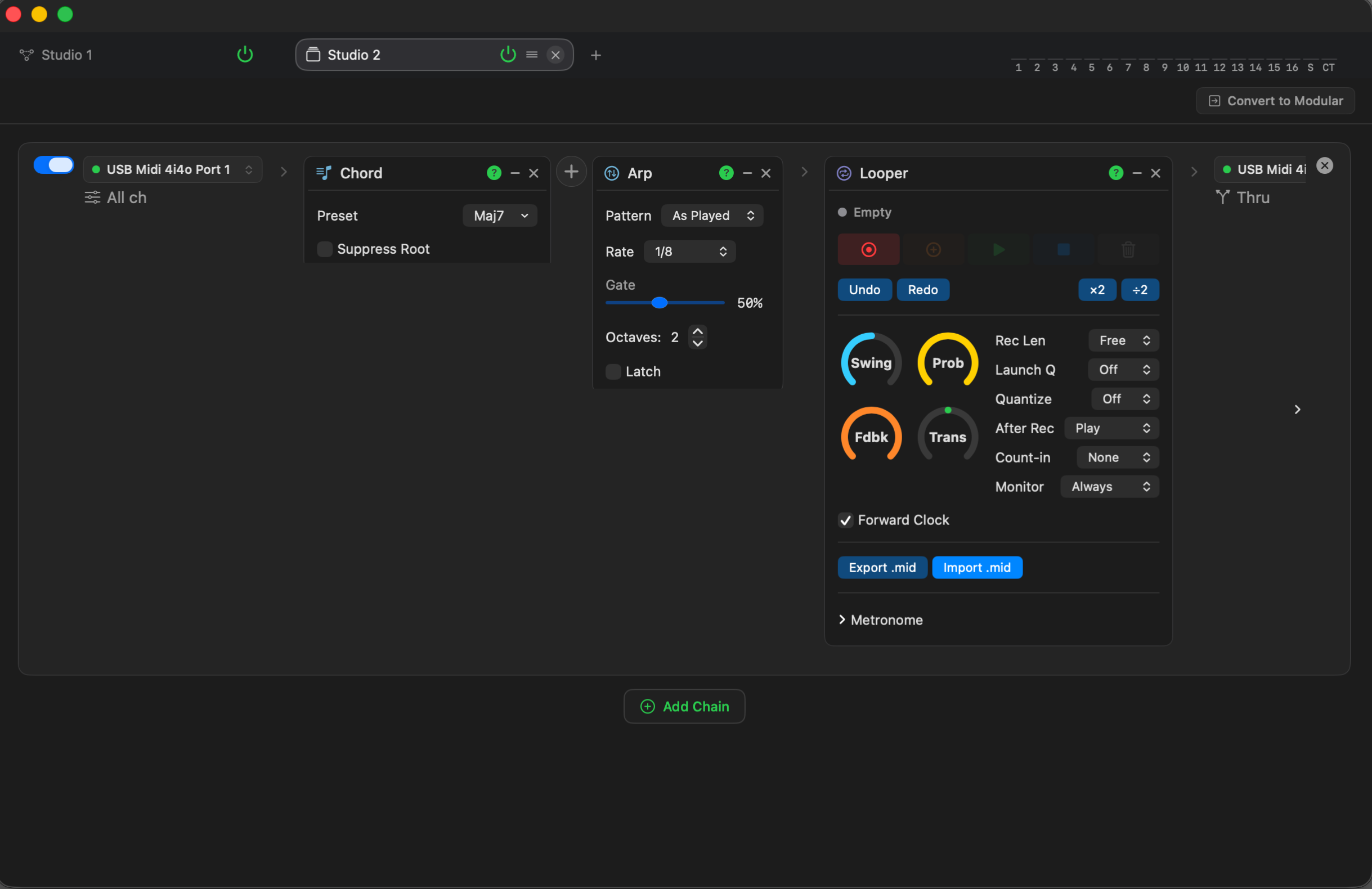The image size is (1372, 889).
Task: Click the Looper play button
Action: click(x=998, y=250)
